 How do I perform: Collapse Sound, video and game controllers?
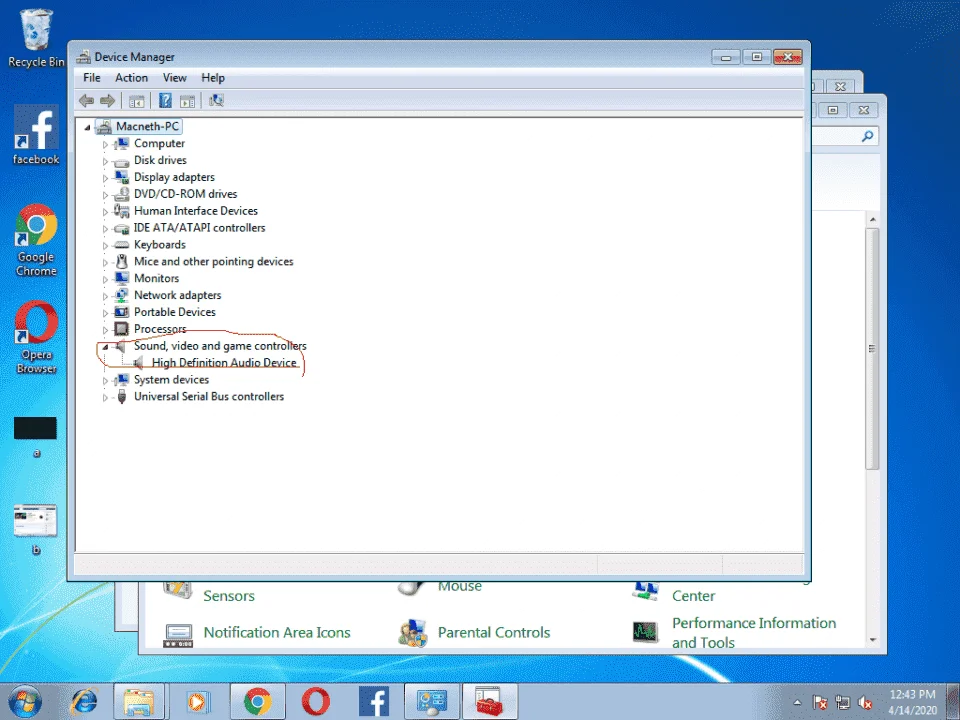[105, 347]
